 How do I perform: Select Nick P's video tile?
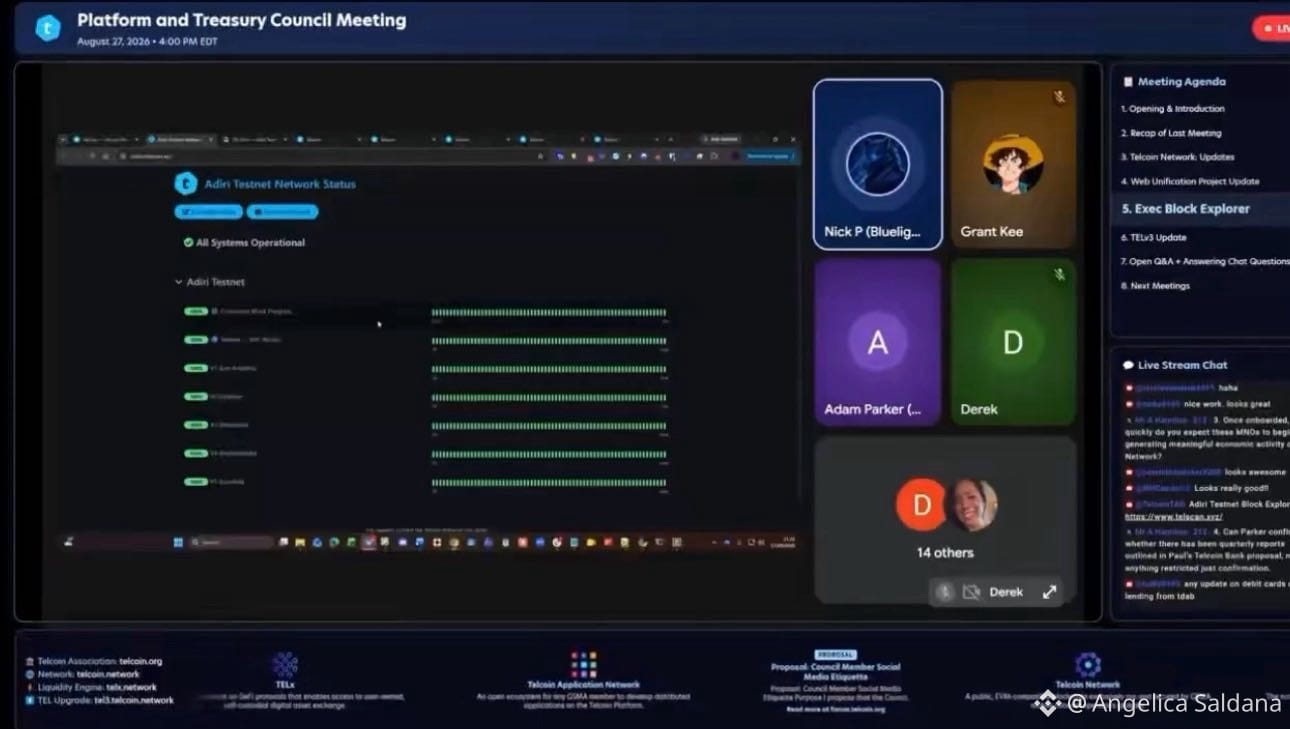(878, 164)
